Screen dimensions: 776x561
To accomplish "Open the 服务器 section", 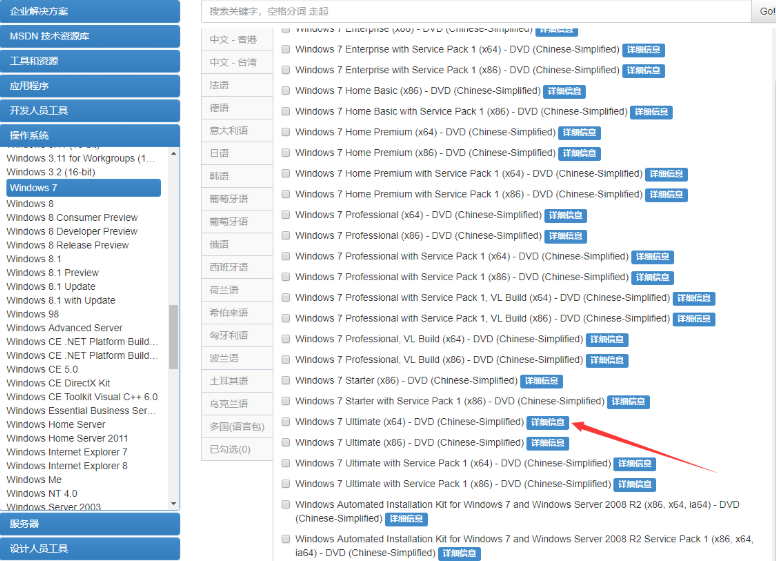I will point(90,523).
